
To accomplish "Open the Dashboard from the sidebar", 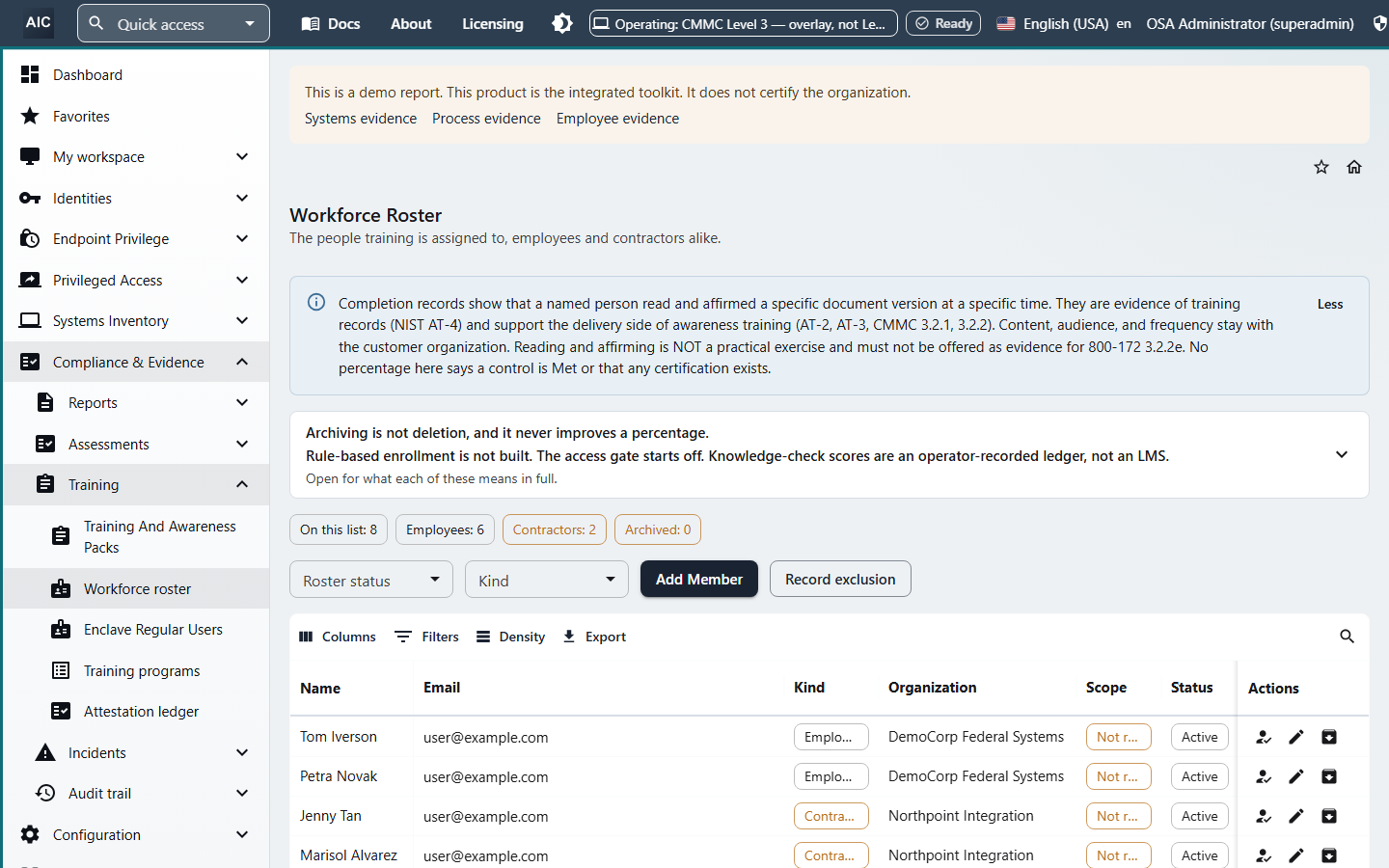I will click(136, 74).
